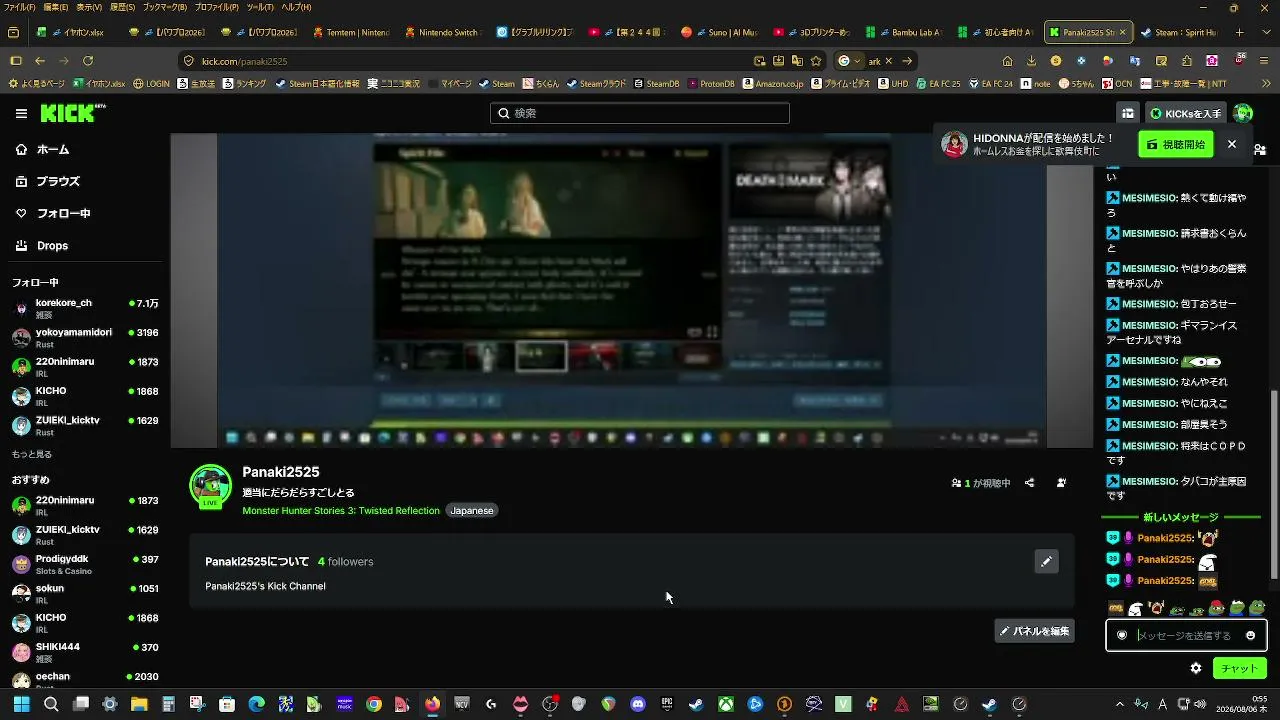Bookmark the page with the star icon
Screen dimensions: 1280x720
(816, 61)
